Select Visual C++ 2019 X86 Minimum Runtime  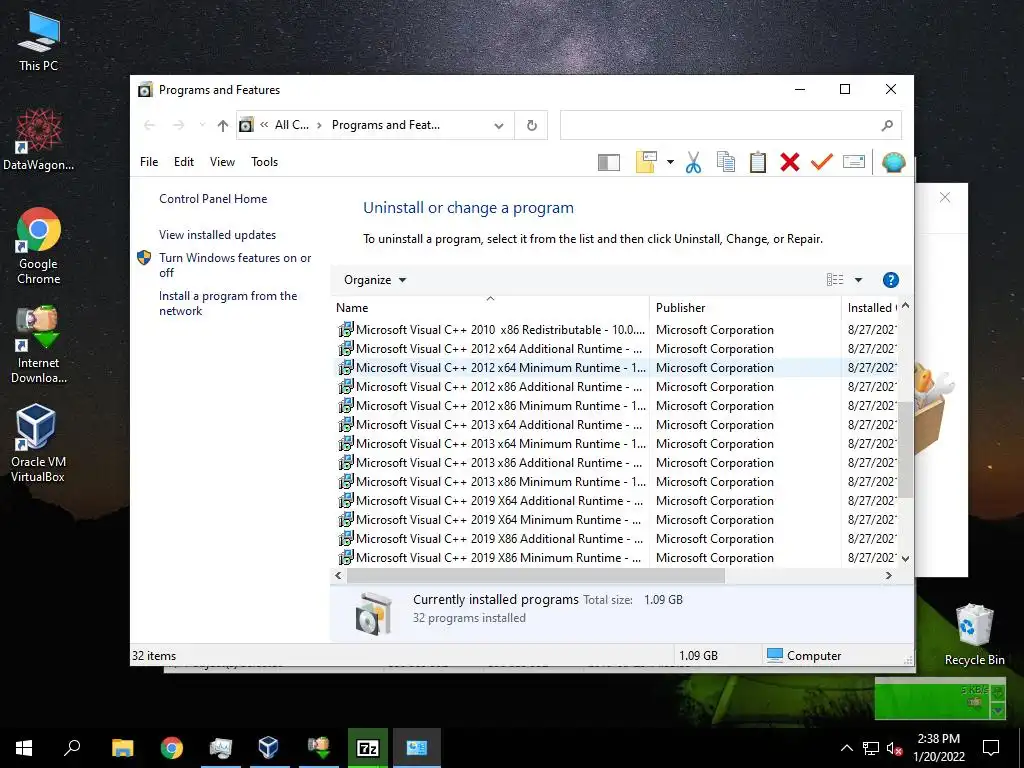point(617,558)
